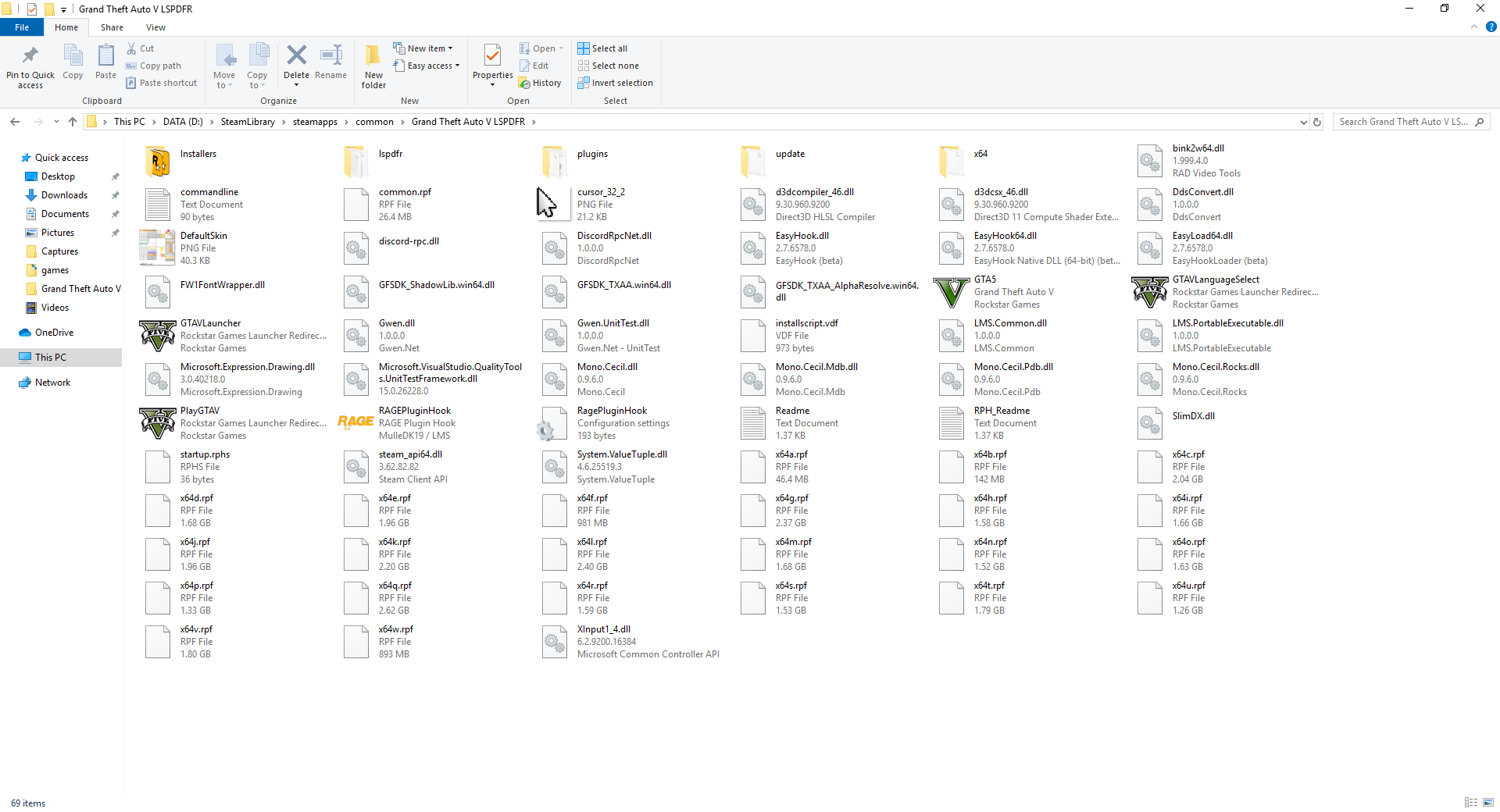Image resolution: width=1500 pixels, height=812 pixels.
Task: Select the Installers folder
Action: point(158,161)
